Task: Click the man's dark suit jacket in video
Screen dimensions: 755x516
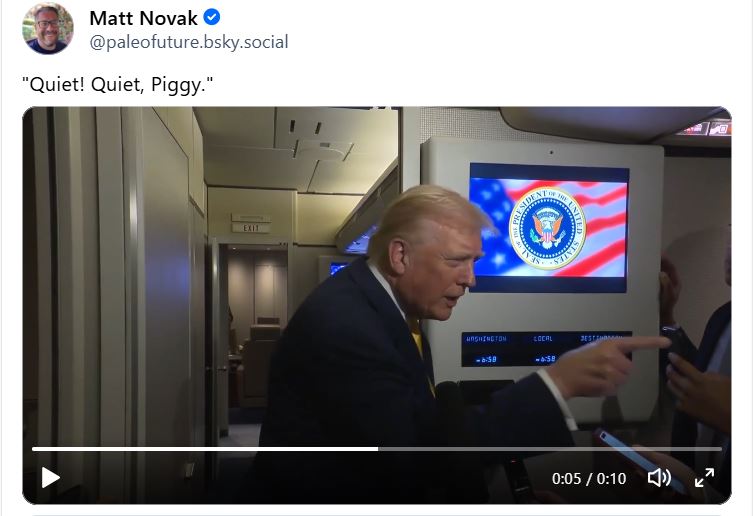Action: (340, 380)
